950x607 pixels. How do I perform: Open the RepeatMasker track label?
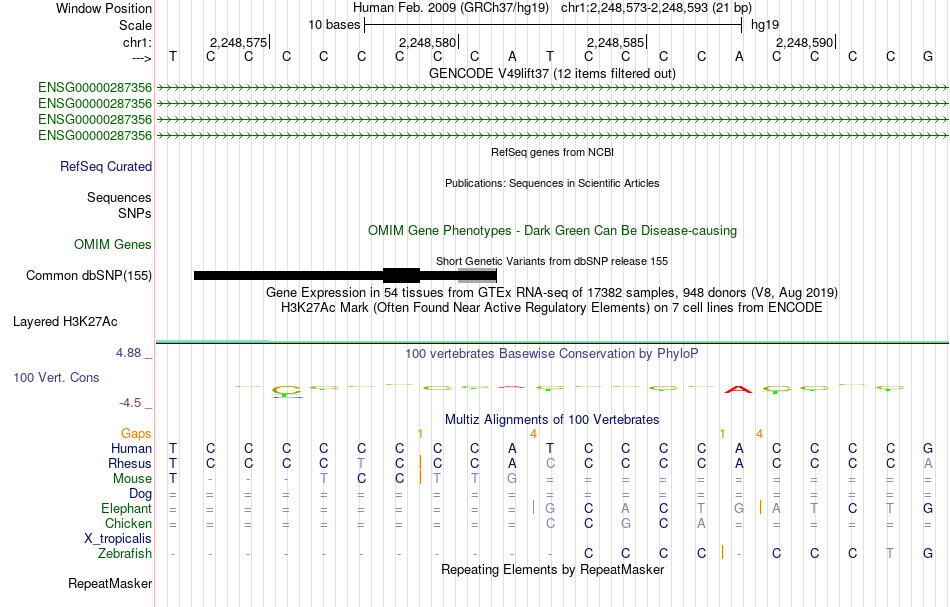click(x=110, y=583)
